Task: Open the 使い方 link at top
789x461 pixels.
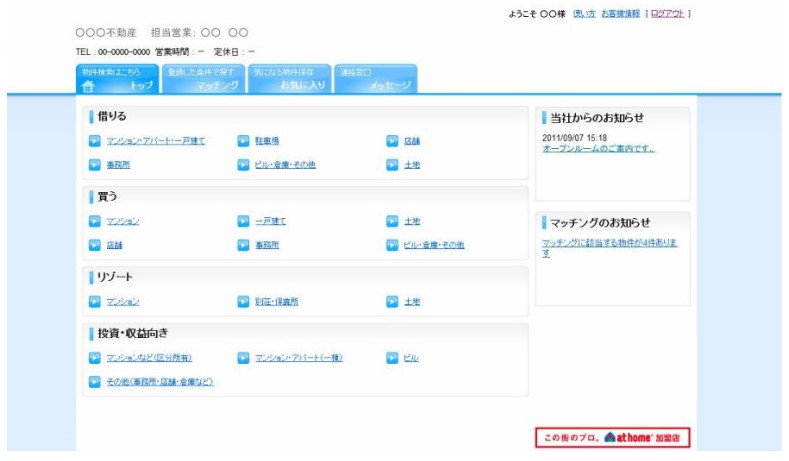Action: coord(584,14)
